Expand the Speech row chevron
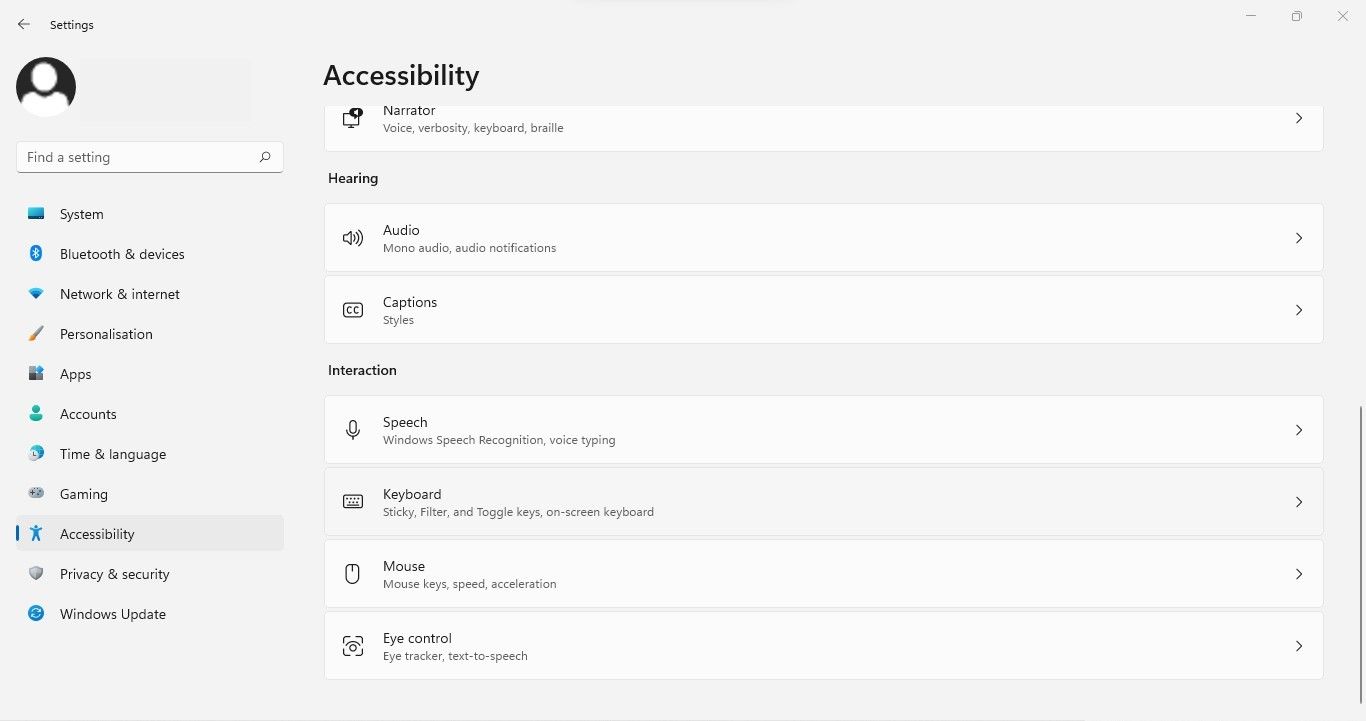Viewport: 1366px width, 721px height. click(1299, 430)
